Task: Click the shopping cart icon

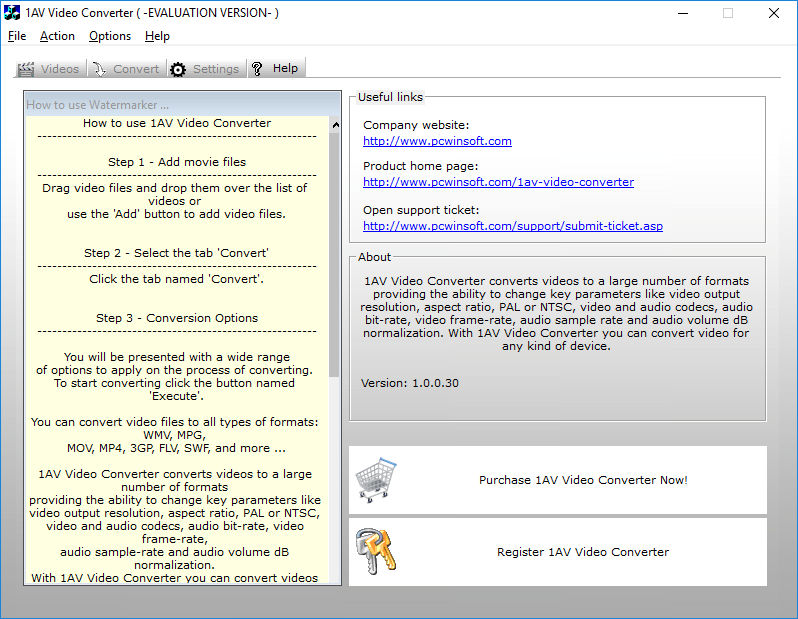Action: 376,480
